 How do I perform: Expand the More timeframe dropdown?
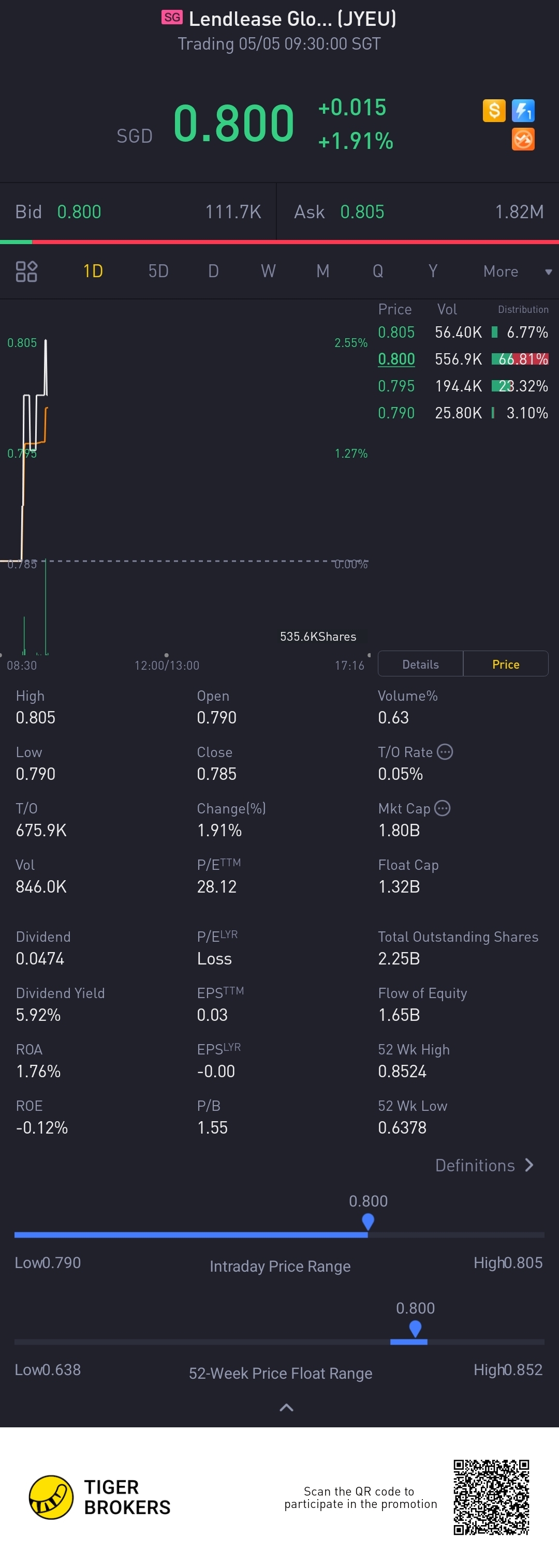517,272
